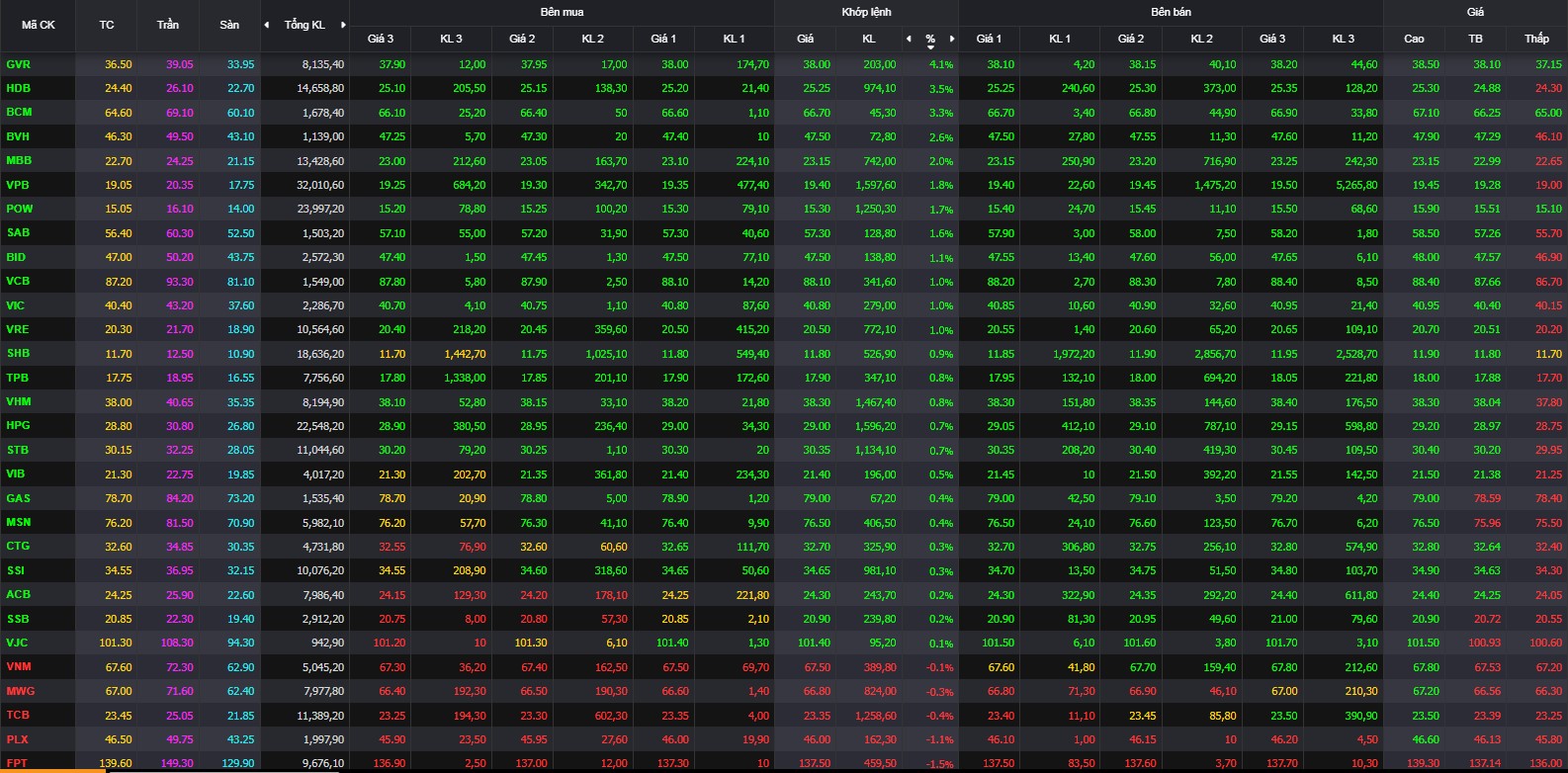The height and width of the screenshot is (773, 1568).
Task: Select the VIC ticker
Action: point(16,305)
